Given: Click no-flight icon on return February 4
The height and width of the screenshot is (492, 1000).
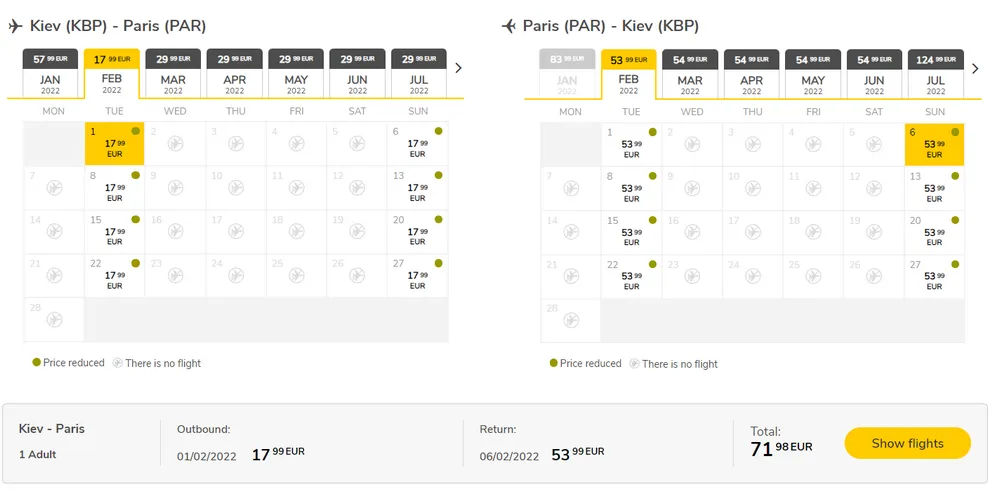Looking at the screenshot, I should pos(813,144).
